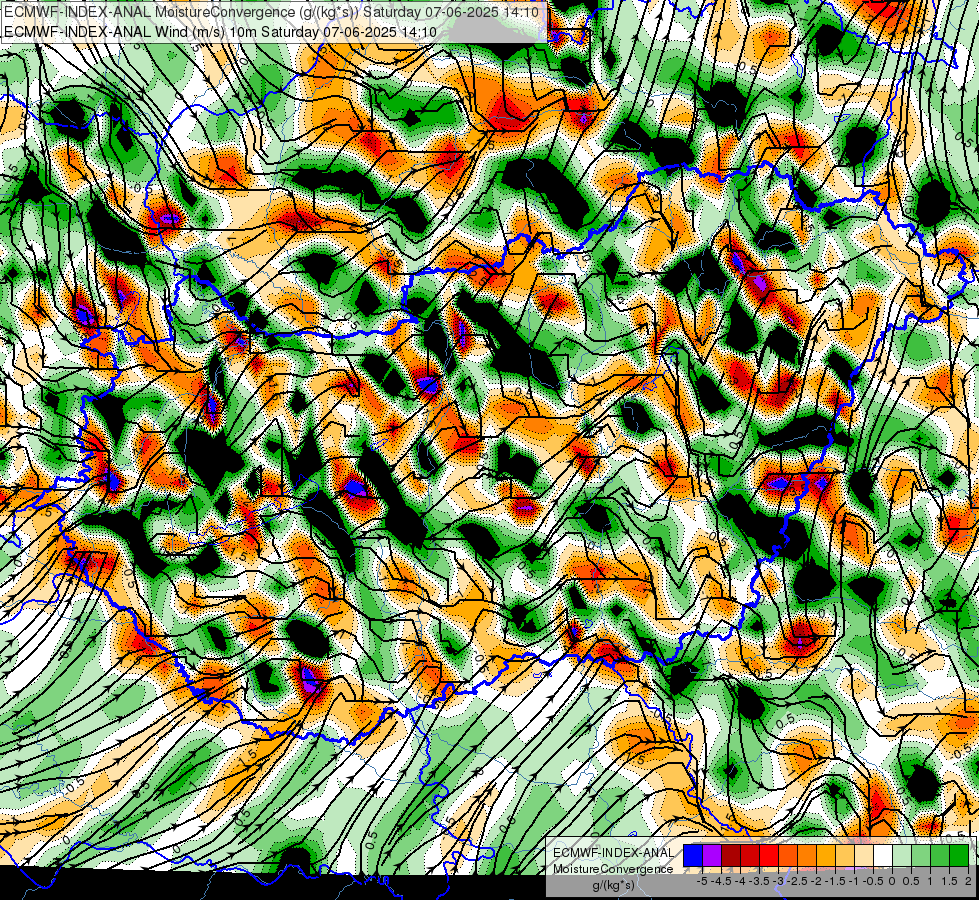
Task: Click the '2' legend scale value
Action: pos(968,881)
